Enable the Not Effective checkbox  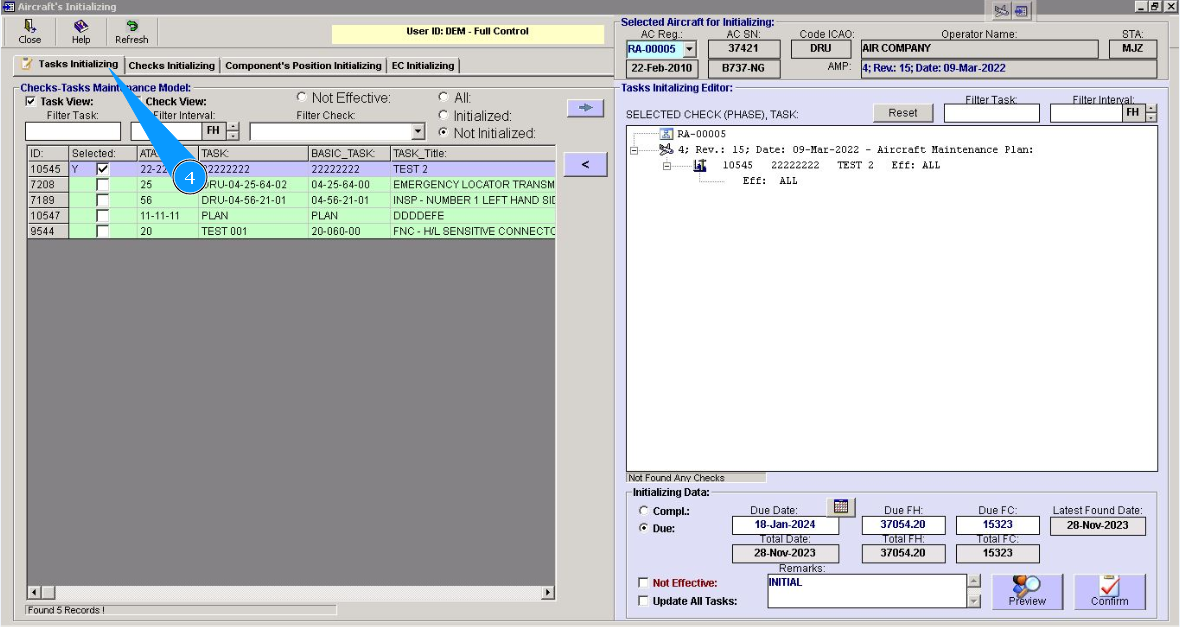(643, 583)
